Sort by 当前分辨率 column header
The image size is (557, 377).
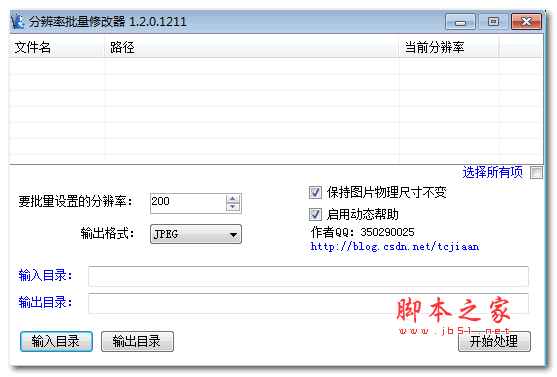(x=449, y=47)
